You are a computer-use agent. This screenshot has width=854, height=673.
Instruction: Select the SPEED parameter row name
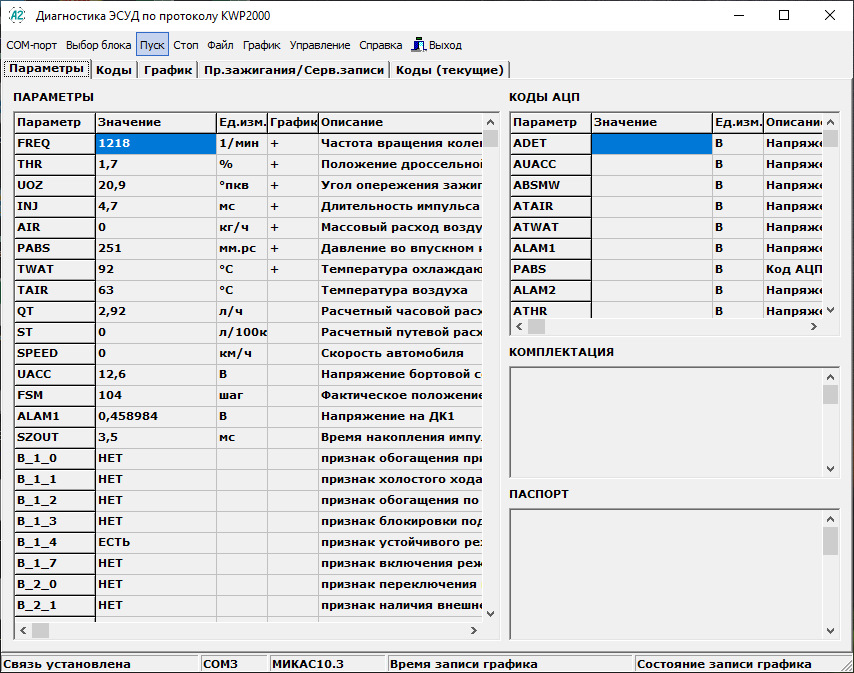click(x=54, y=353)
